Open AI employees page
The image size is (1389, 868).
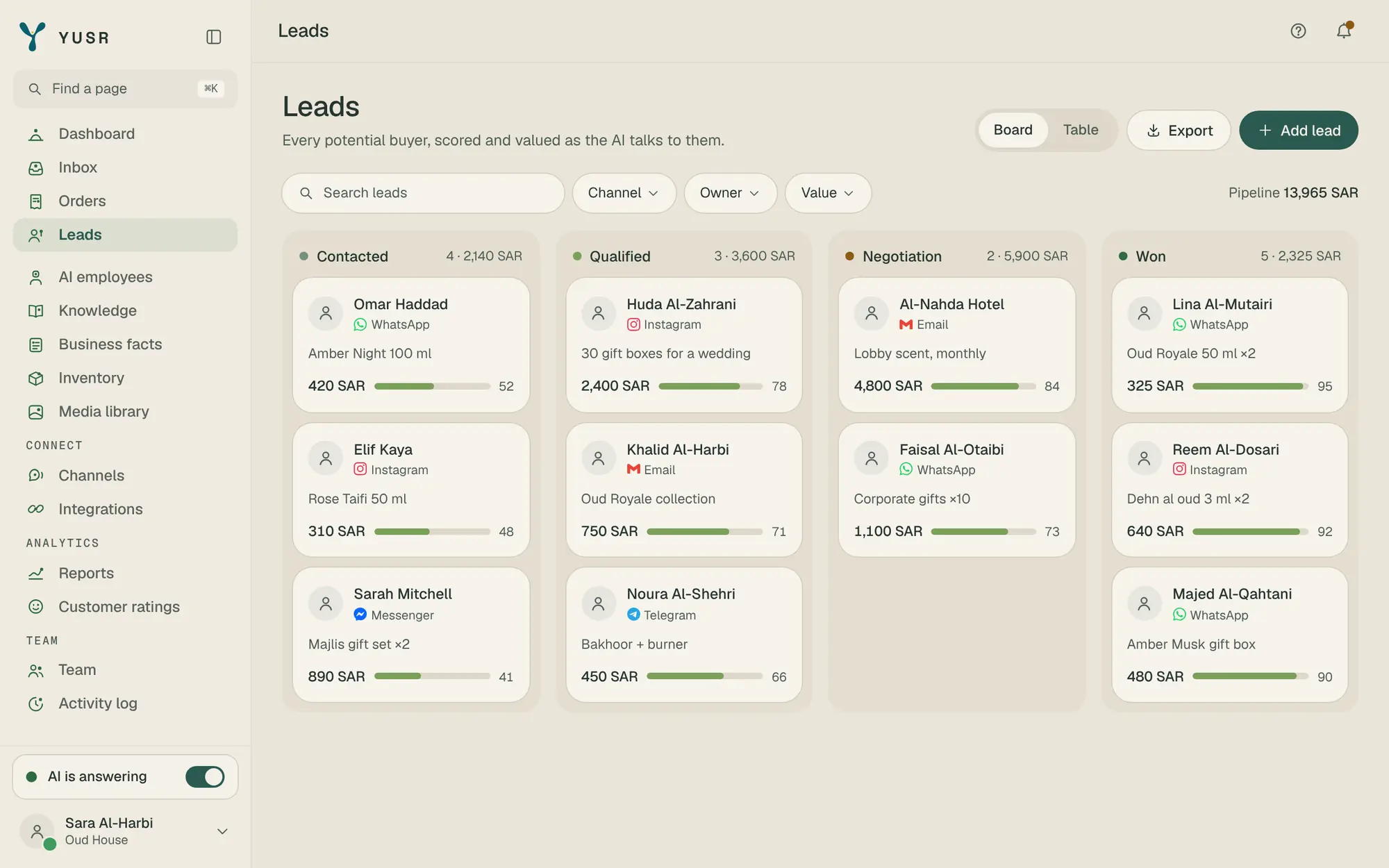(125, 277)
